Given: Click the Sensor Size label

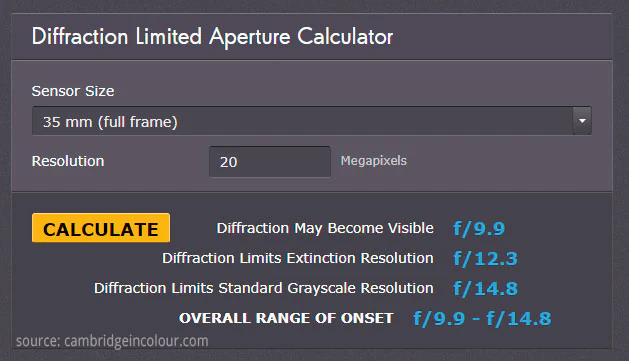Looking at the screenshot, I should click(x=73, y=91).
